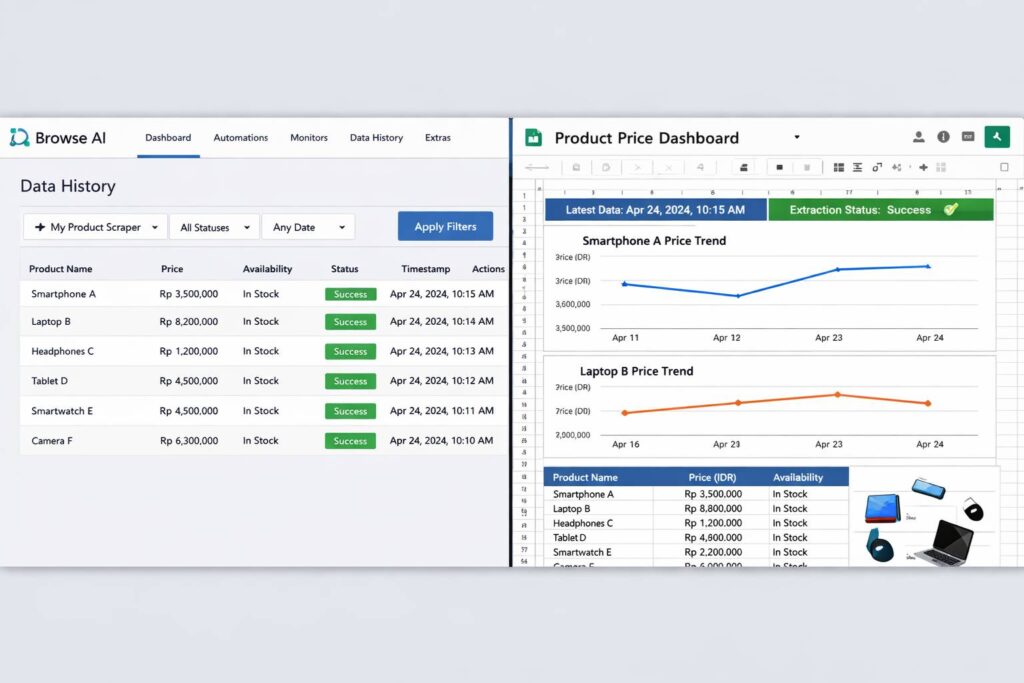Screen dimensions: 1024x683
Task: Open the account profile icon in Sheets
Action: (918, 137)
